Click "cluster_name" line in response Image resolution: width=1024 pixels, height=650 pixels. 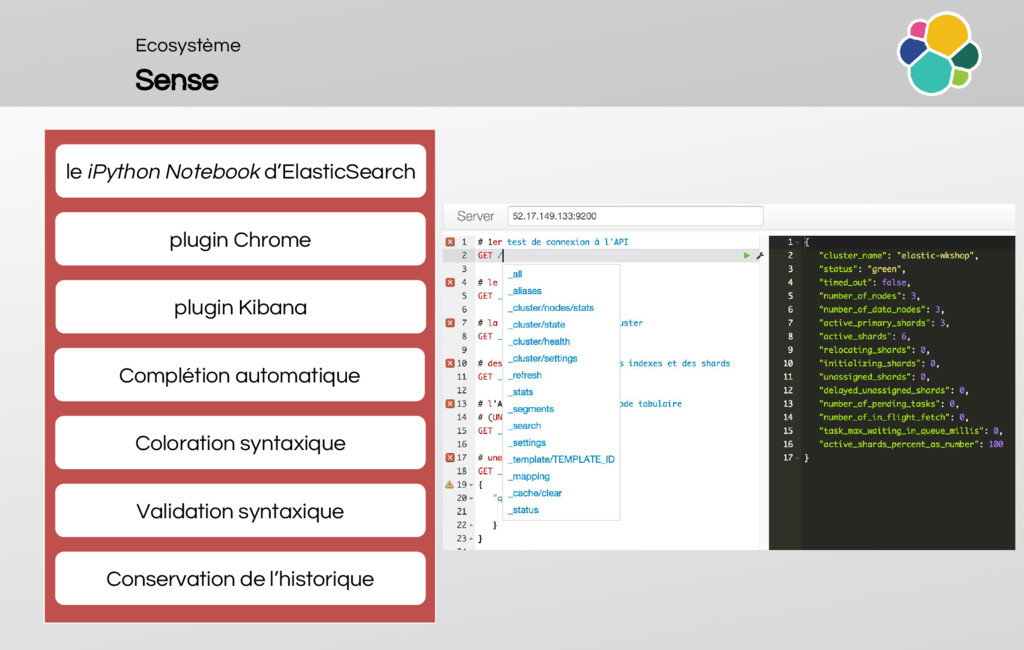point(899,255)
